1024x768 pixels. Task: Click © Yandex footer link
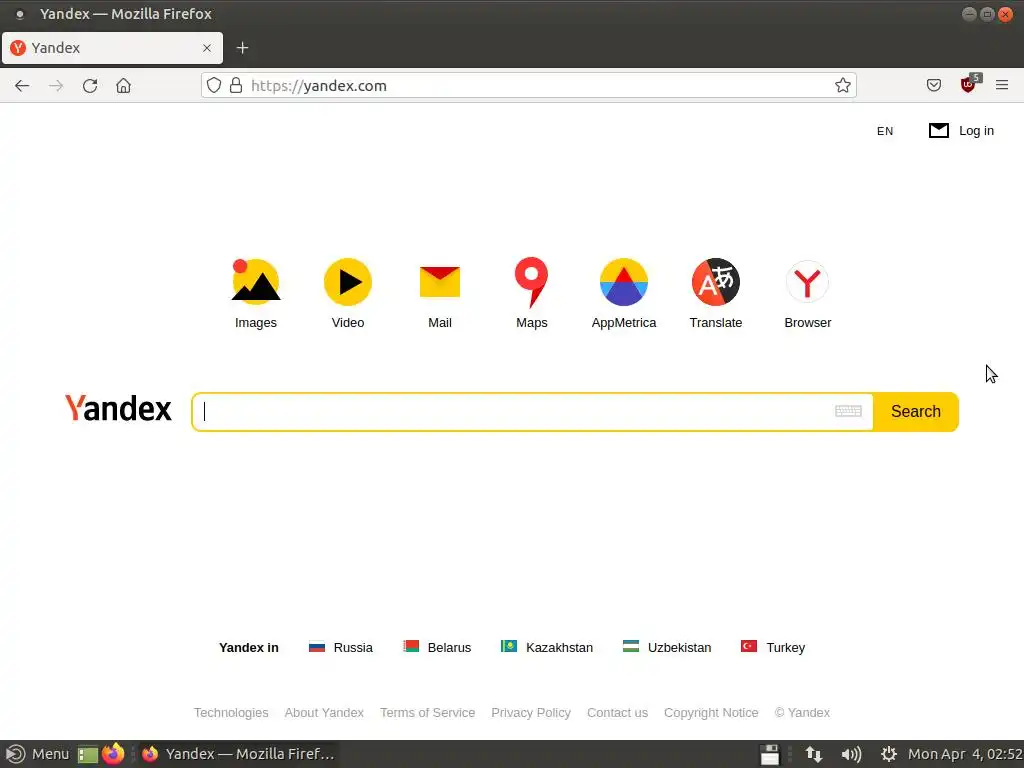(x=802, y=712)
